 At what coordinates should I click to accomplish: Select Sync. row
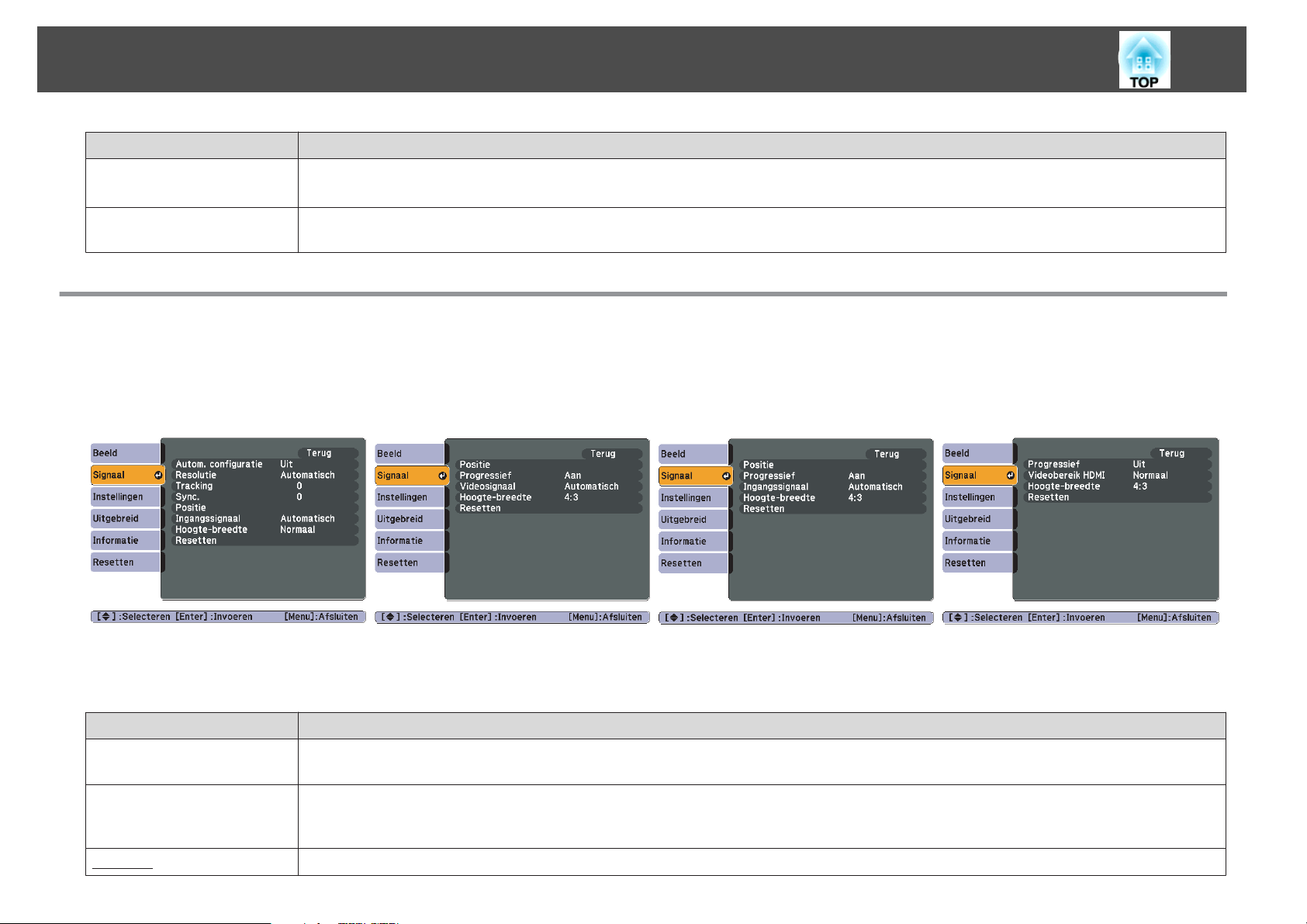(265, 497)
